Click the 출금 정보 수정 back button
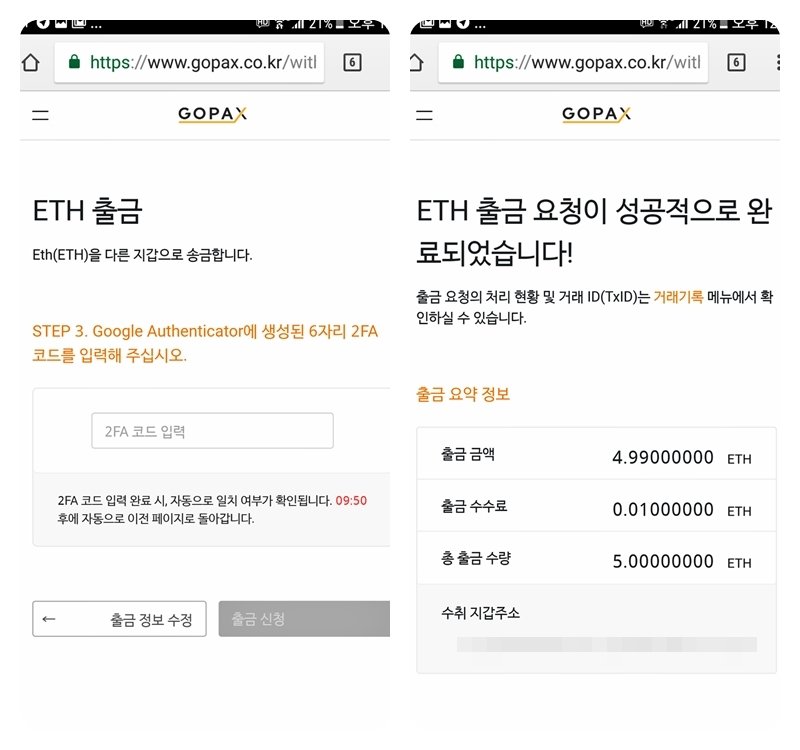 pos(119,618)
